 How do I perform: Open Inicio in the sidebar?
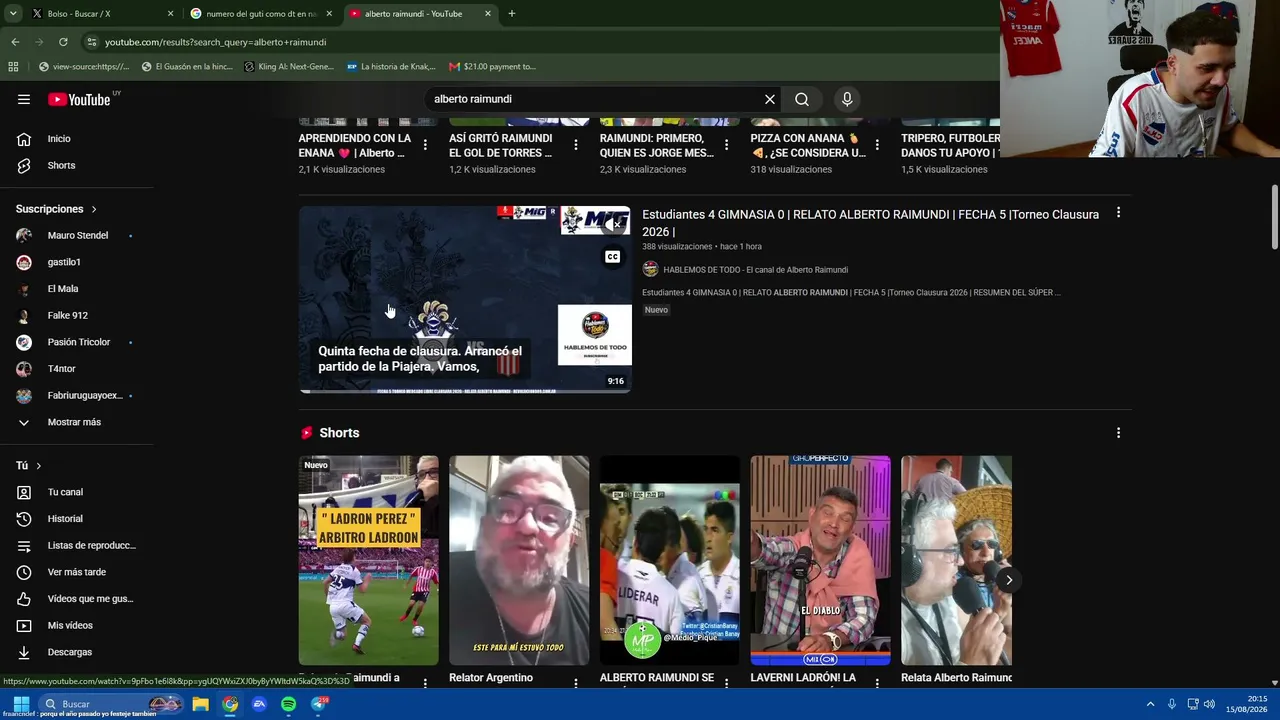pyautogui.click(x=77, y=139)
